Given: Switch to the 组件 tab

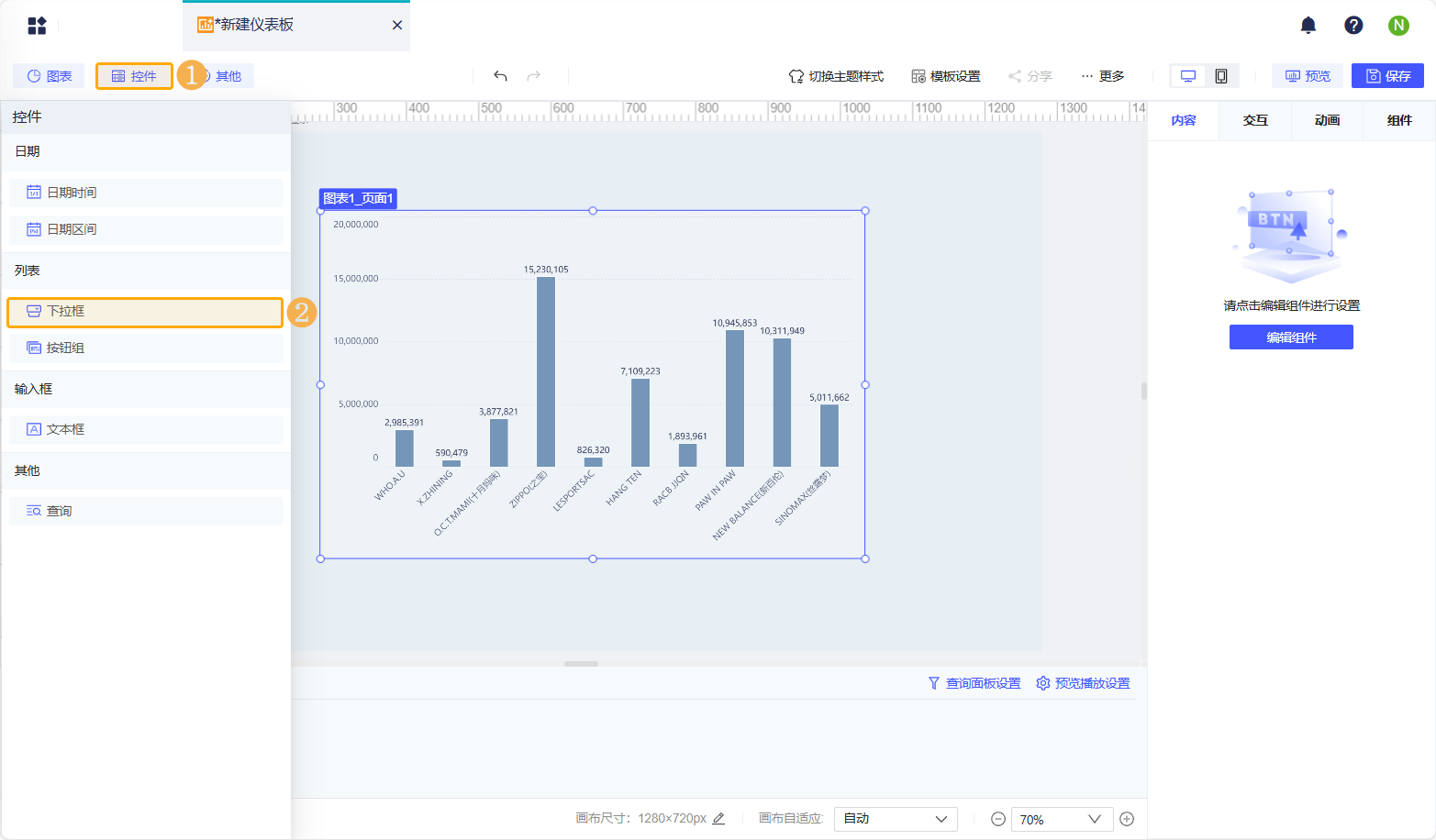Looking at the screenshot, I should click(1399, 121).
